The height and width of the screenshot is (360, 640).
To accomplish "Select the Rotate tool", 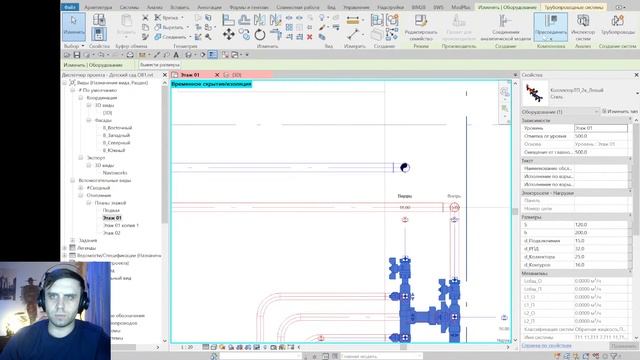I will [x=260, y=35].
